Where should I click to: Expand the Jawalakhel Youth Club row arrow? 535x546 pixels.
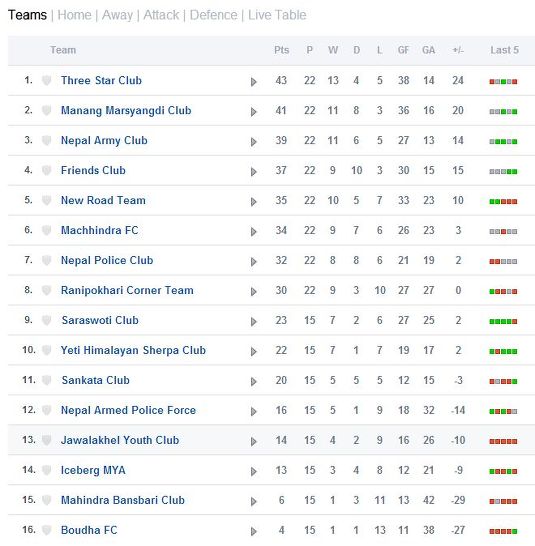pyautogui.click(x=254, y=442)
